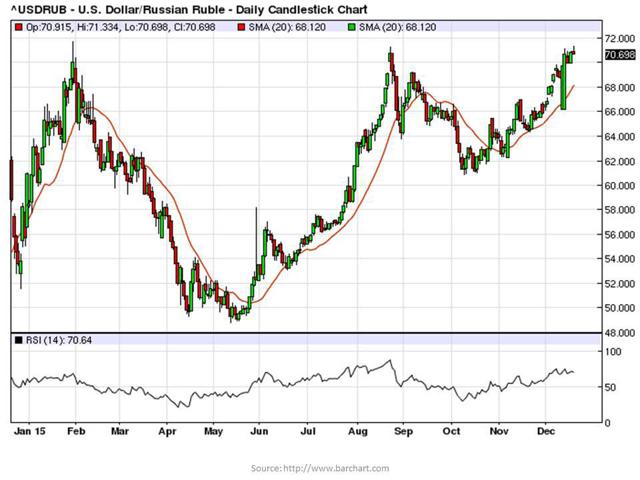The width and height of the screenshot is (640, 480).
Task: Click the red OHLC legend swatch
Action: pos(18,27)
